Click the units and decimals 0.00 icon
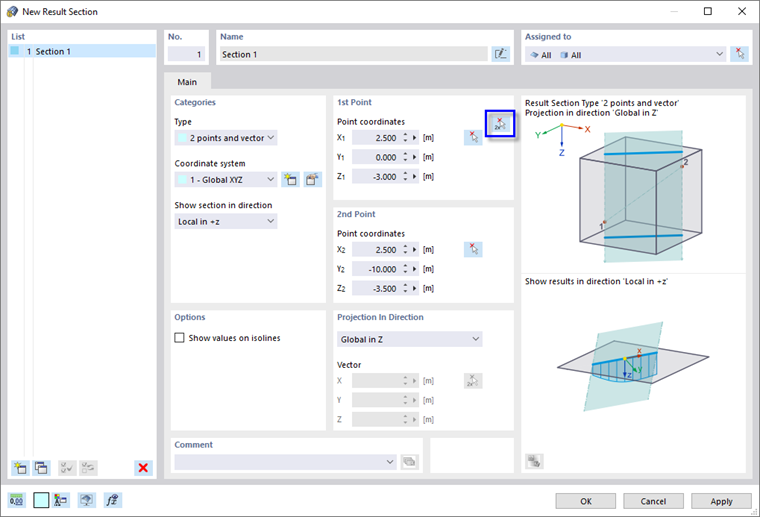Image resolution: width=760 pixels, height=517 pixels. (x=16, y=500)
